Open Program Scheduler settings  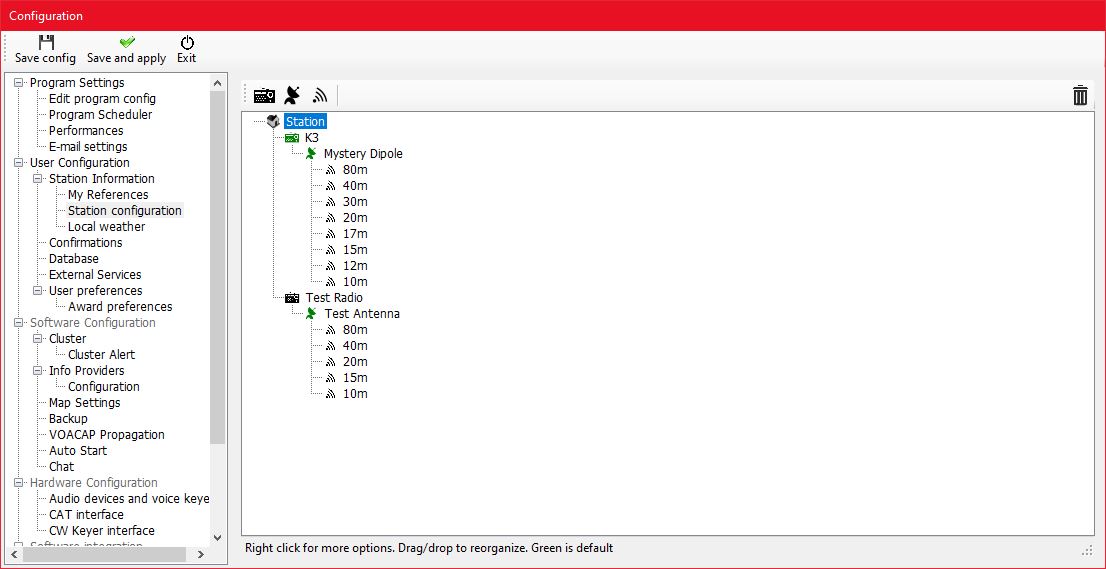coord(100,114)
